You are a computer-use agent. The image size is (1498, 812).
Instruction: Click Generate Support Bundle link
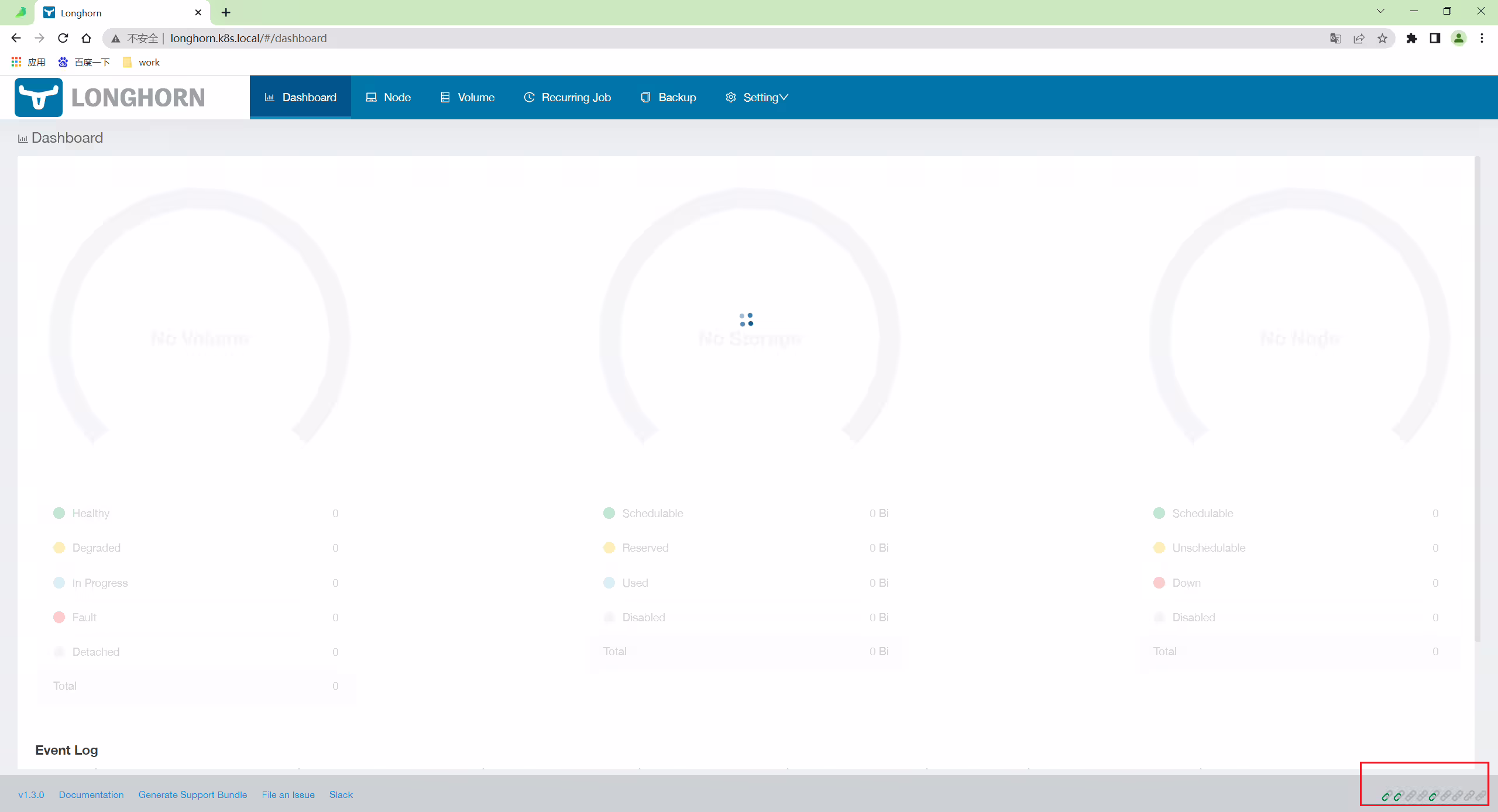193,794
